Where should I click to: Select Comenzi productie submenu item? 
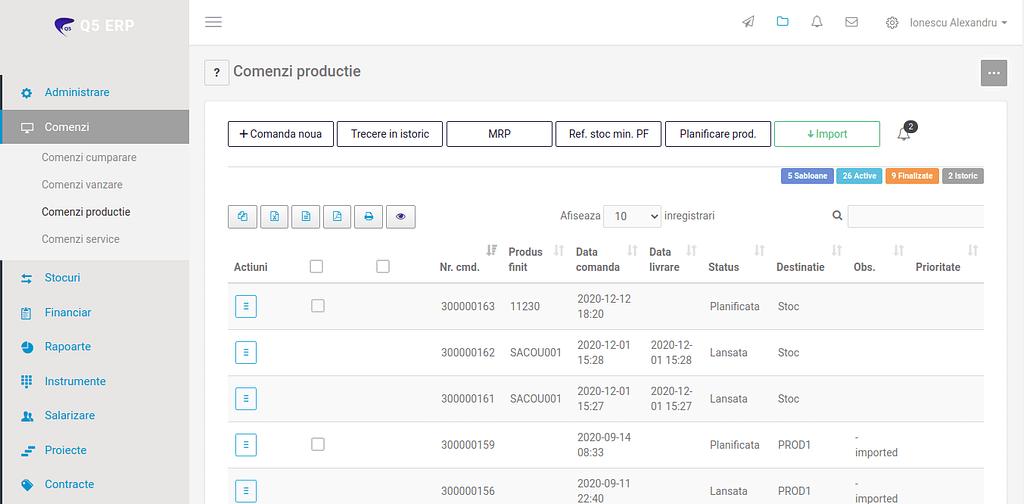pyautogui.click(x=86, y=212)
